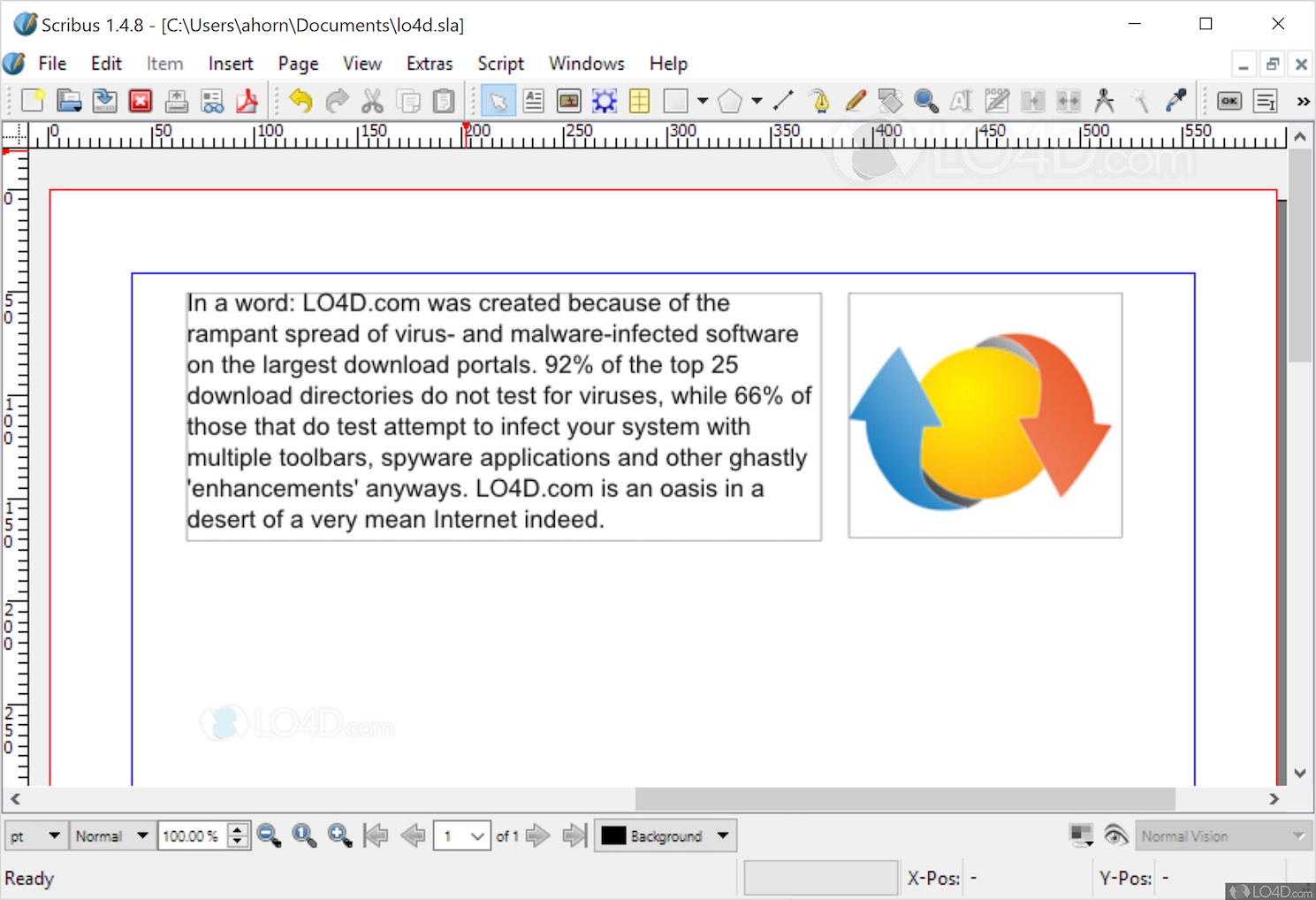Go to the last page arrow button
Screen dimensions: 1316x900
pyautogui.click(x=574, y=835)
